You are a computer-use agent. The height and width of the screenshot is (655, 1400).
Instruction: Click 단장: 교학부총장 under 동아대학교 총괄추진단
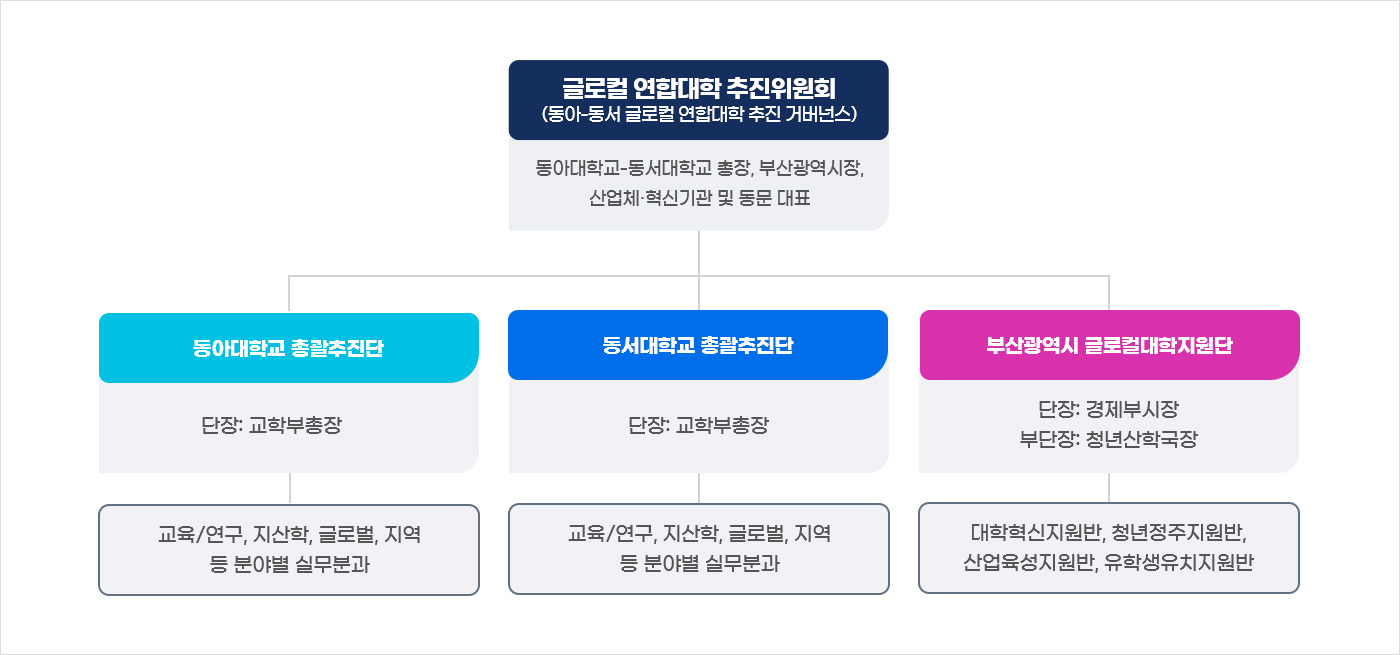pyautogui.click(x=271, y=425)
